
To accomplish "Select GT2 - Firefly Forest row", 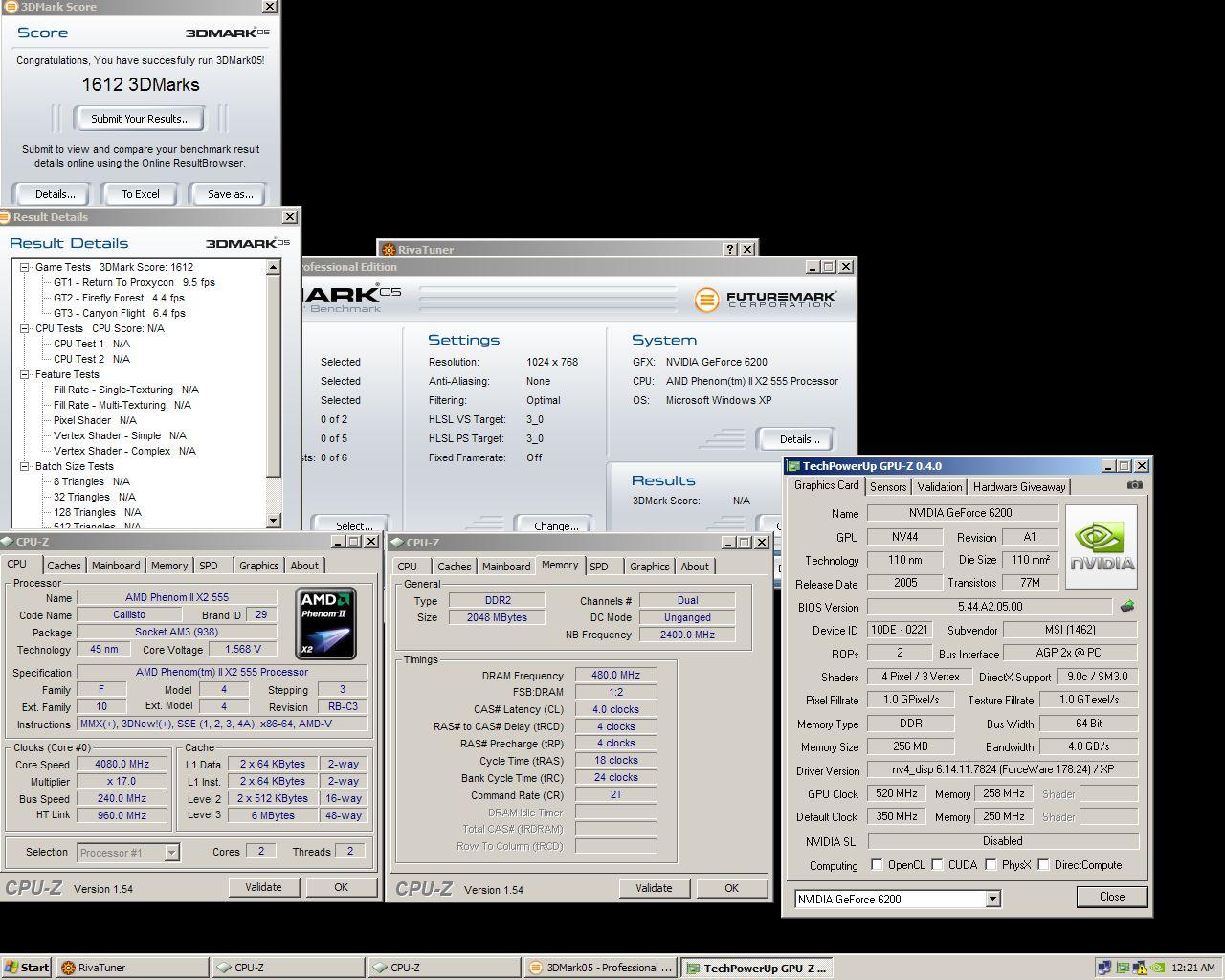I will point(119,298).
